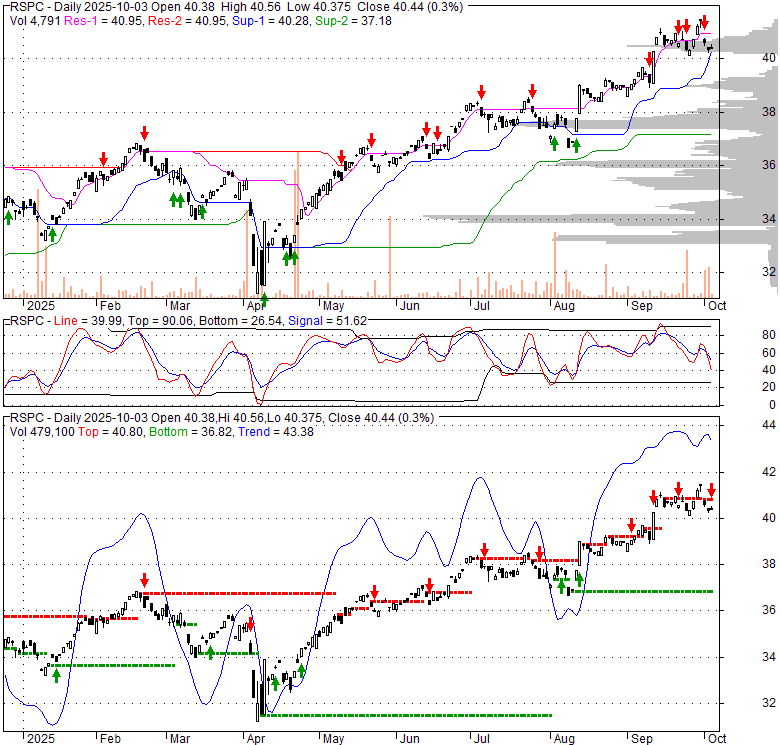Image resolution: width=780 pixels, height=745 pixels.
Task: Click the red arrow above early July in the top chart
Action: tap(481, 90)
